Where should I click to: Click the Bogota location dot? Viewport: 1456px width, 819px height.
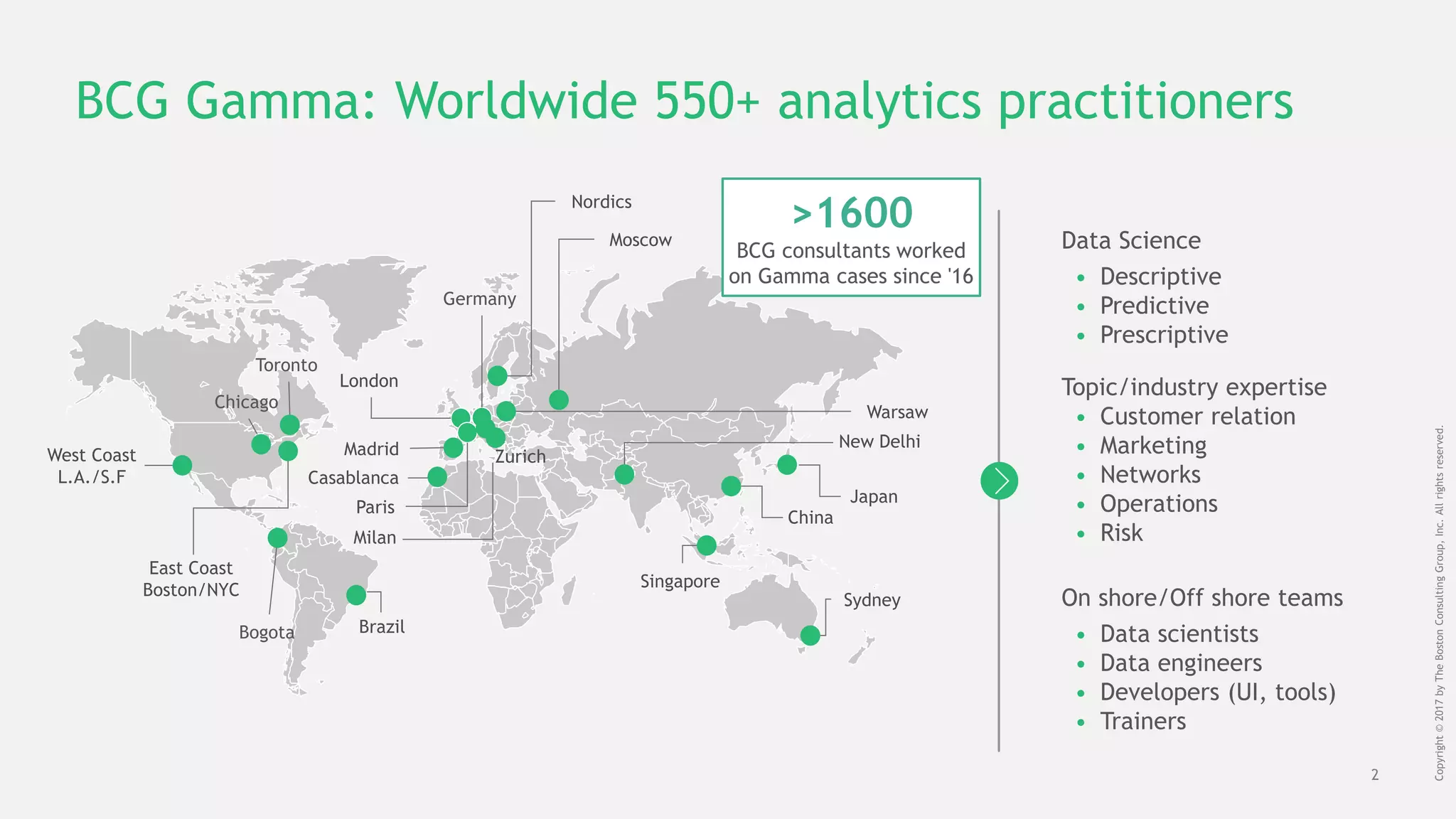(277, 537)
